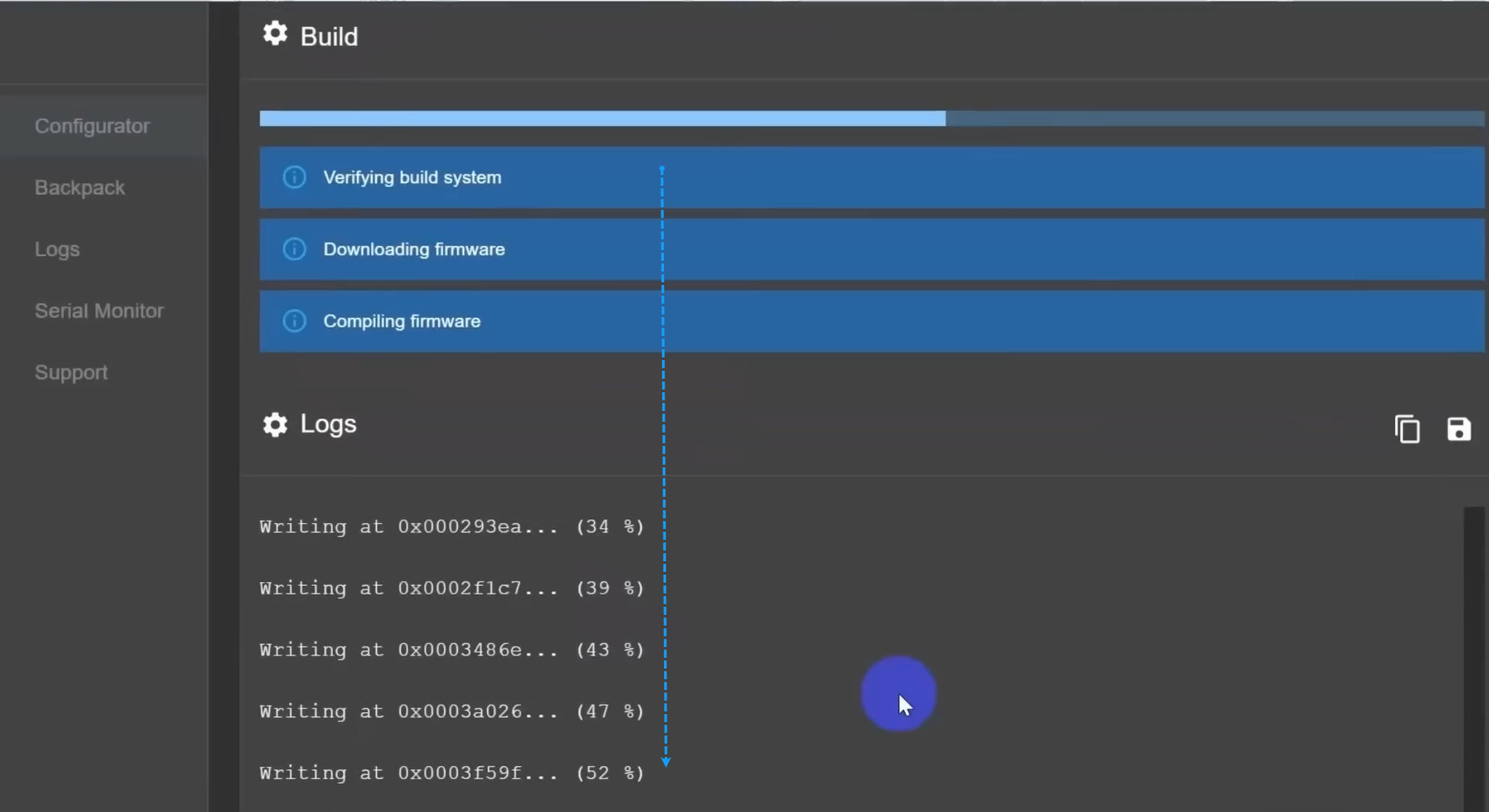Open the Serial Monitor page

coord(99,311)
